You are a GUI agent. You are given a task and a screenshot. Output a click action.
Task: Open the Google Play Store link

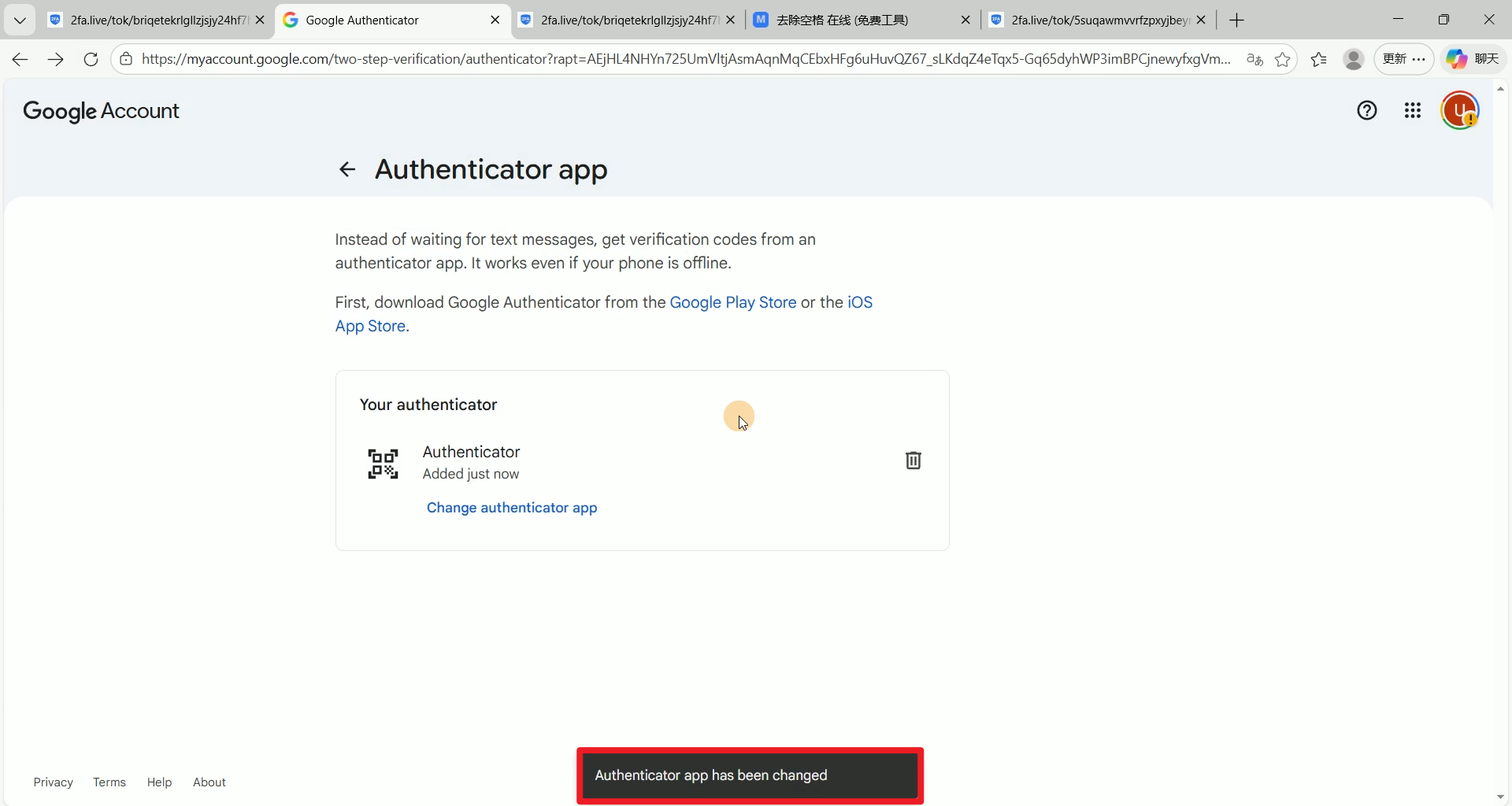(x=732, y=302)
